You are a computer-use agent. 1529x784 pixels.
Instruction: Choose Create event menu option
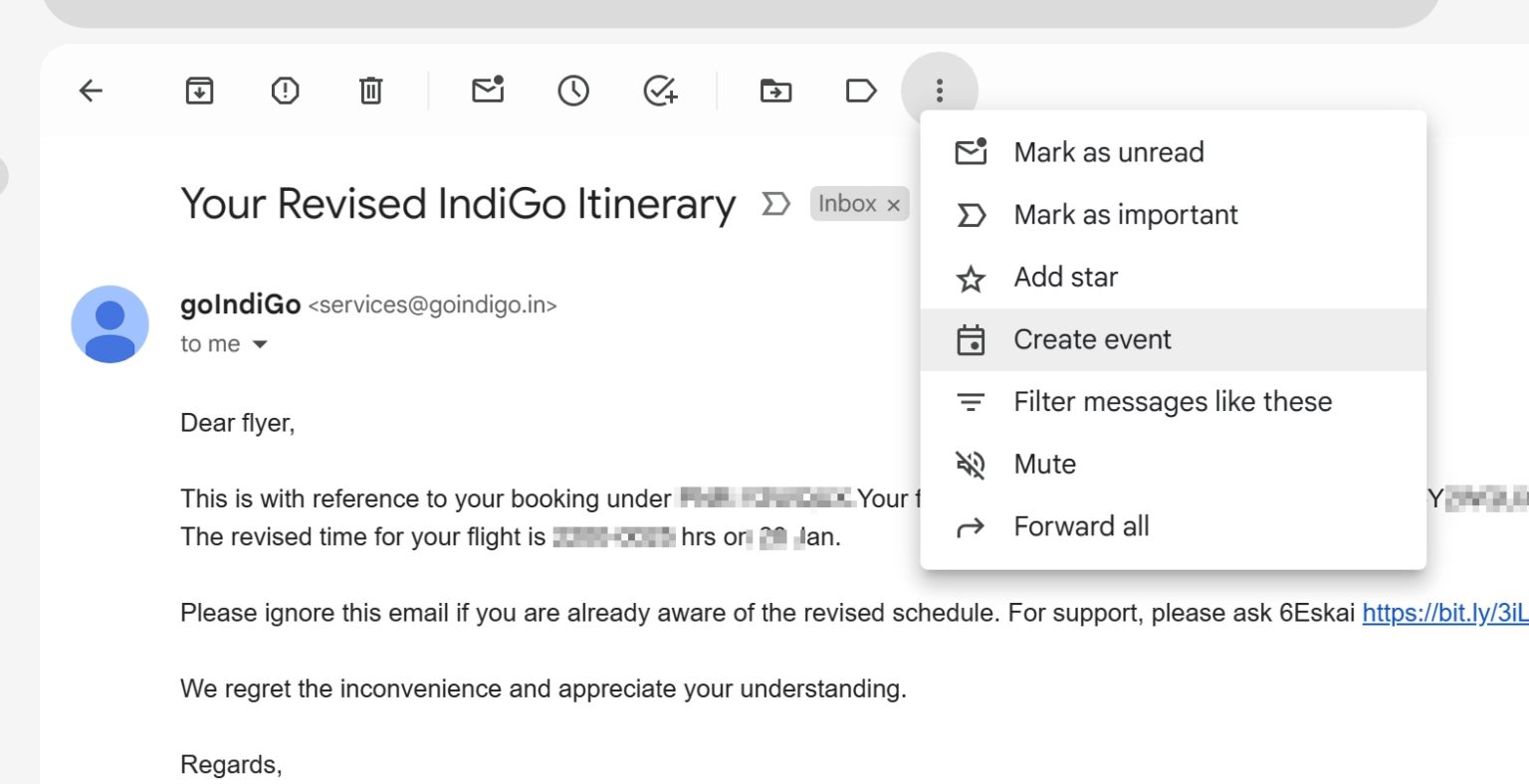pos(1174,340)
